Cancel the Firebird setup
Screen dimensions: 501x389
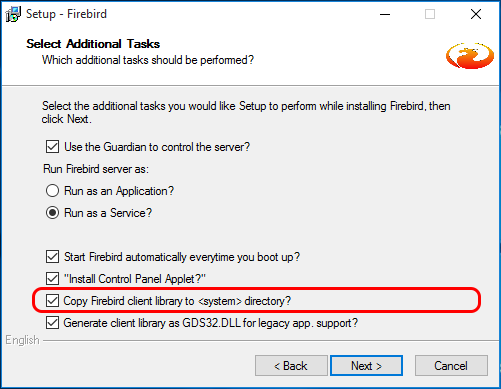(451, 366)
